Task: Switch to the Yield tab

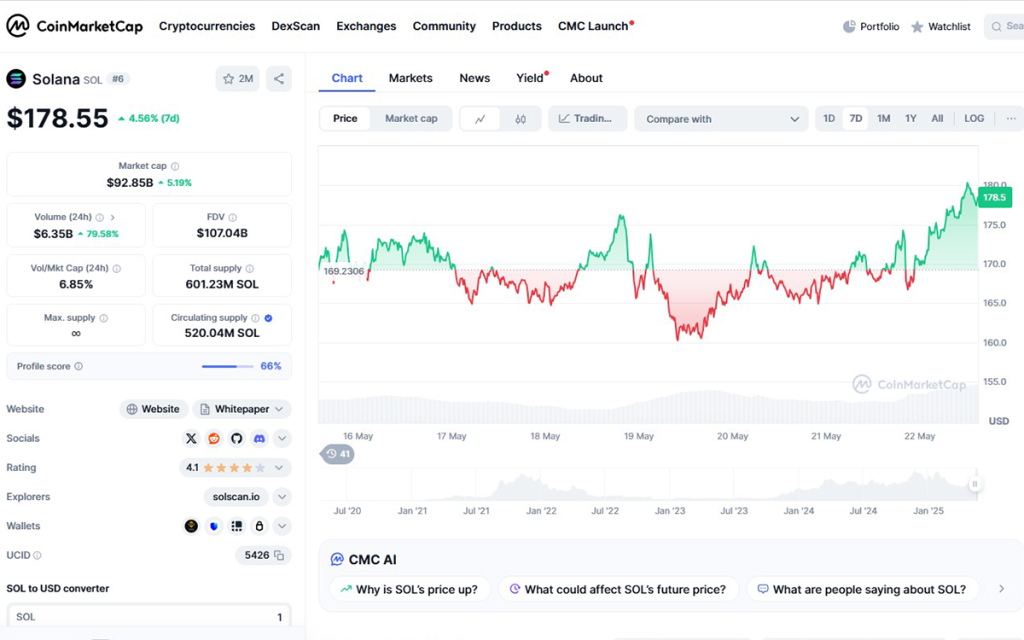Action: pyautogui.click(x=532, y=78)
